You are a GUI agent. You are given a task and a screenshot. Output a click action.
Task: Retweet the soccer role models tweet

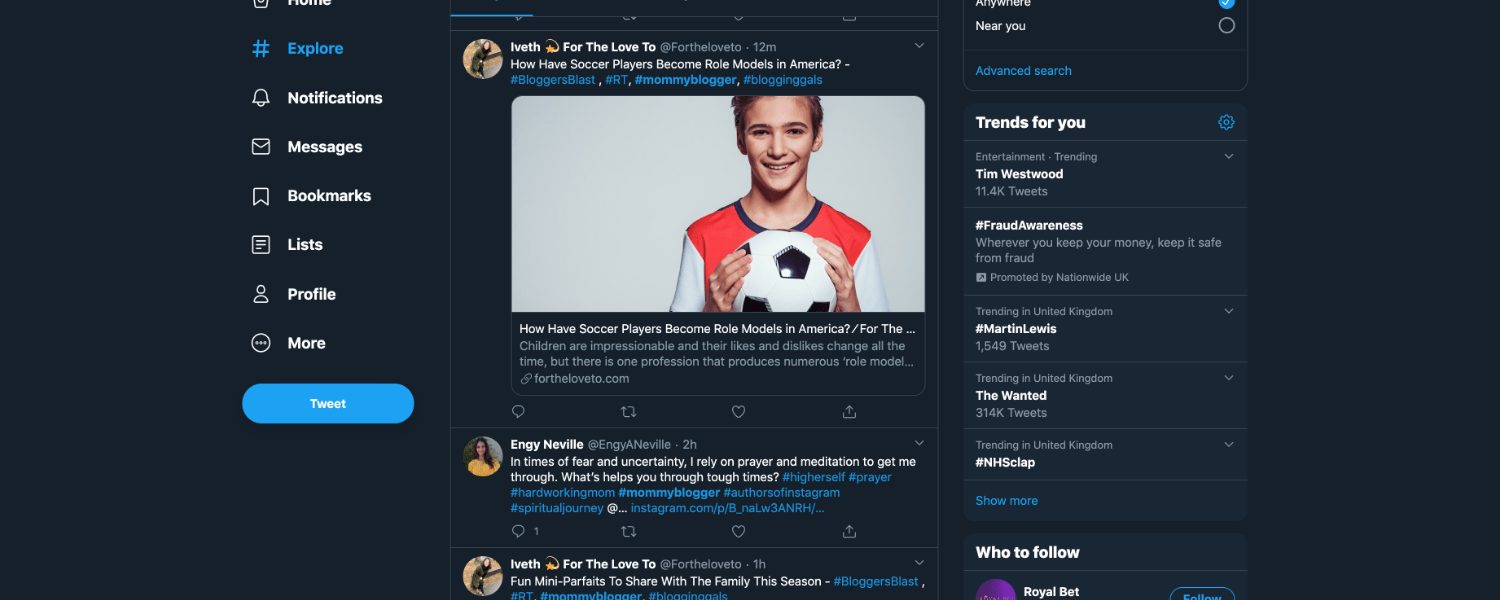point(628,412)
